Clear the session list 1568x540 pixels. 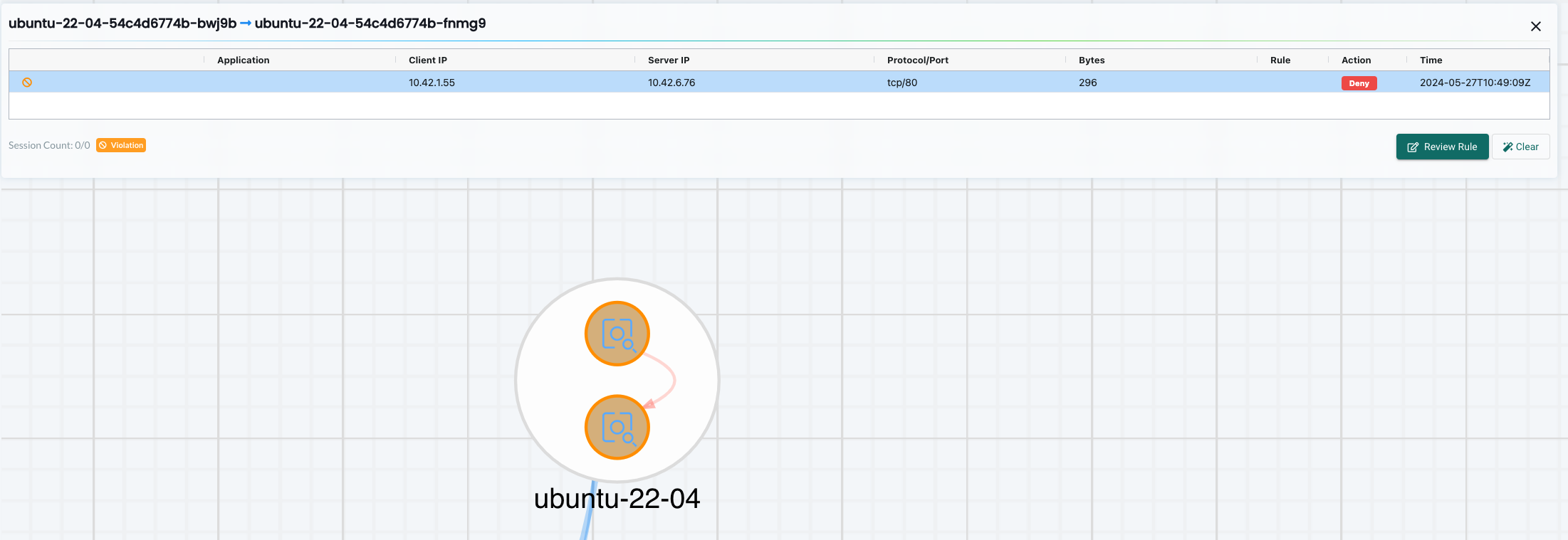[x=1521, y=147]
